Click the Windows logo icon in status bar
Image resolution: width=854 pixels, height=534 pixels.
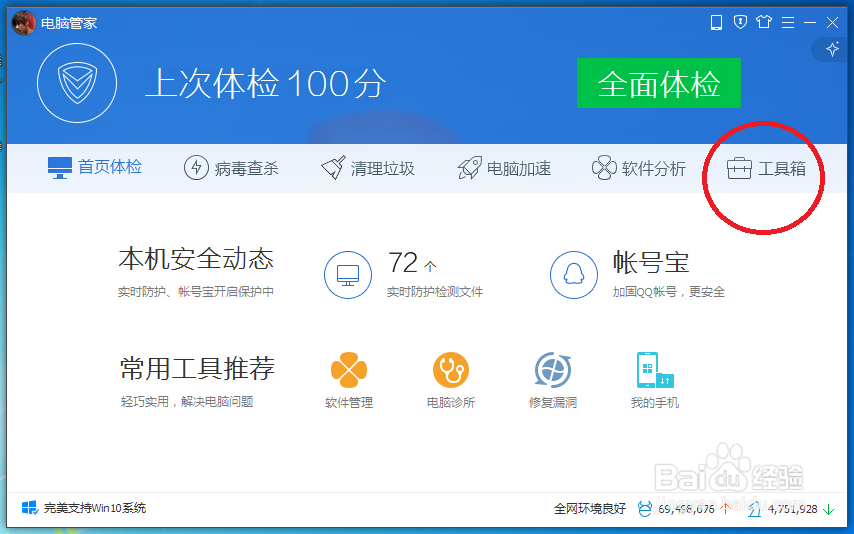pos(30,508)
